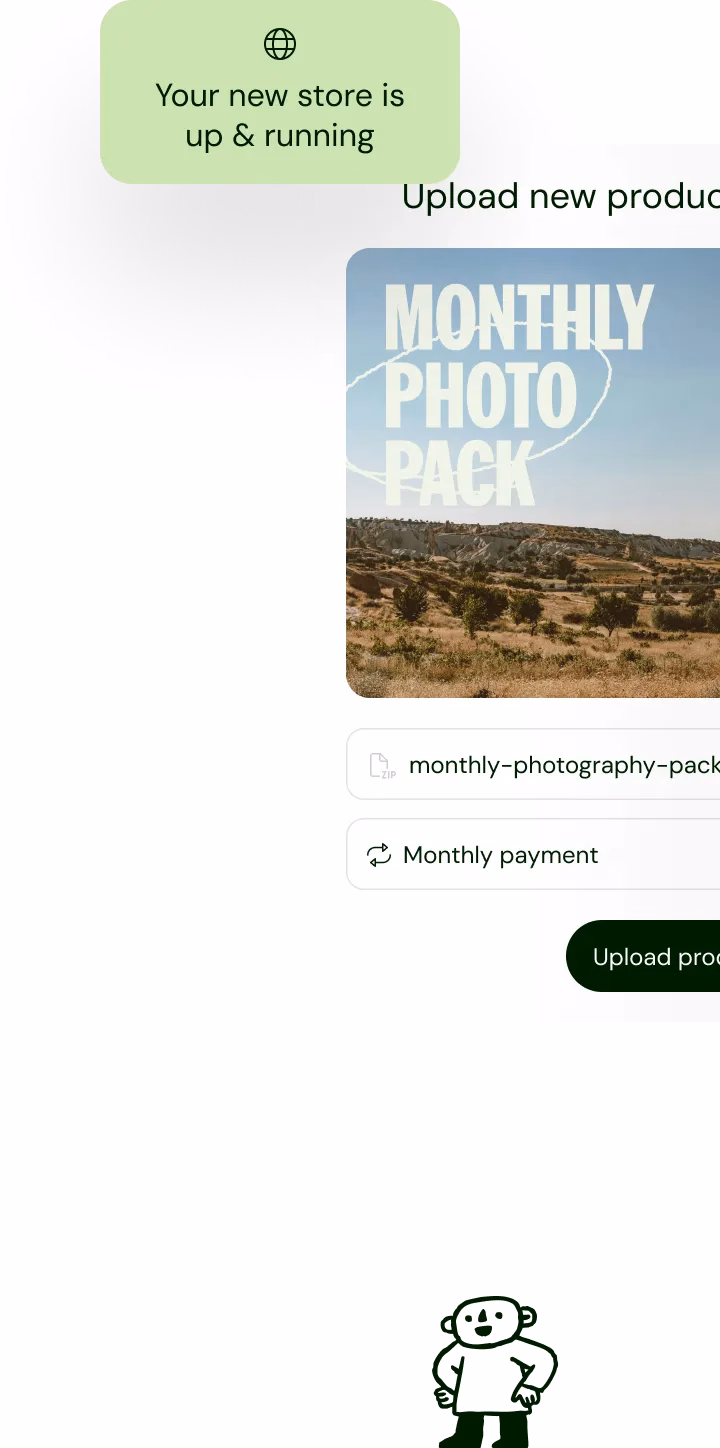
Task: Click the 'Your new store is' text line
Action: tap(280, 96)
